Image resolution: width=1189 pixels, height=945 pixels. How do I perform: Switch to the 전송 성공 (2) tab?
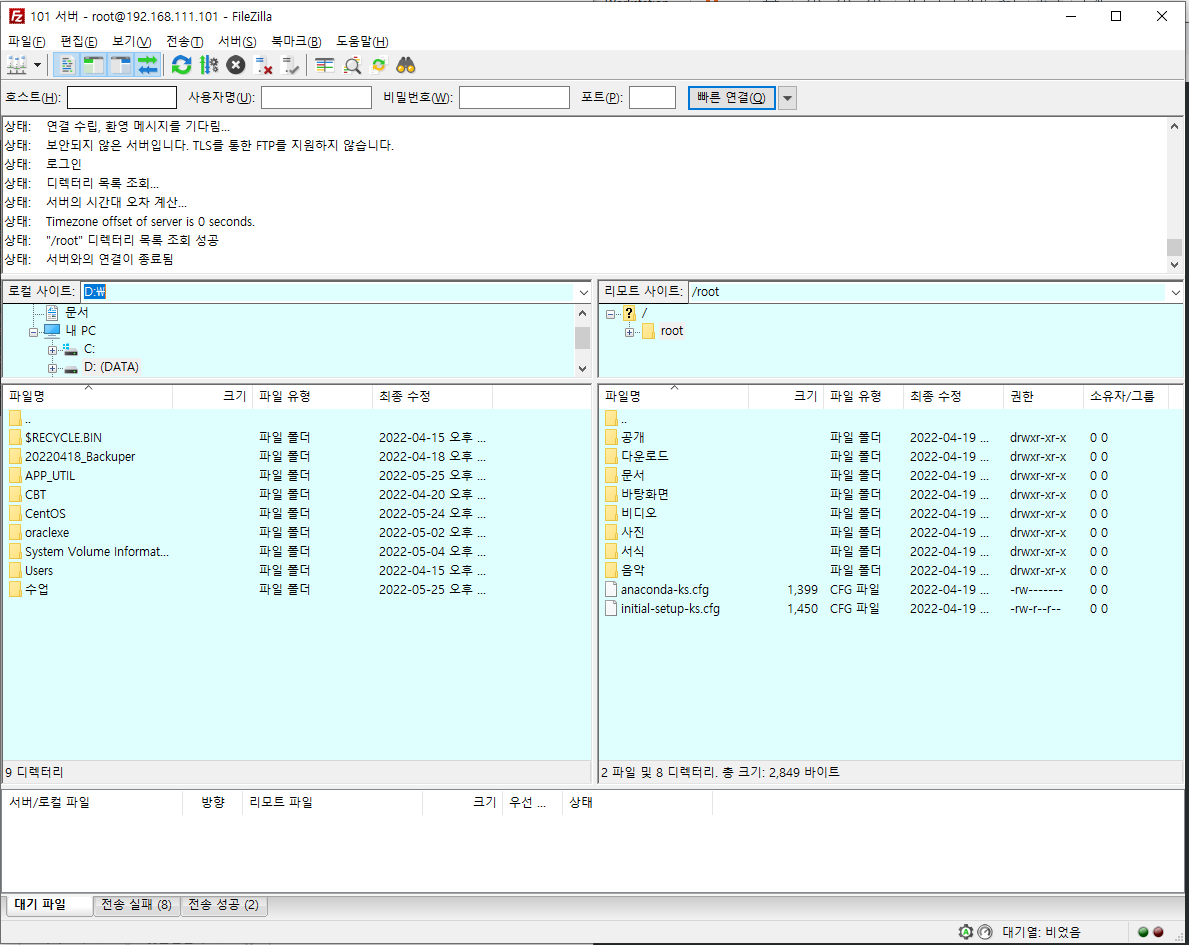click(x=224, y=905)
